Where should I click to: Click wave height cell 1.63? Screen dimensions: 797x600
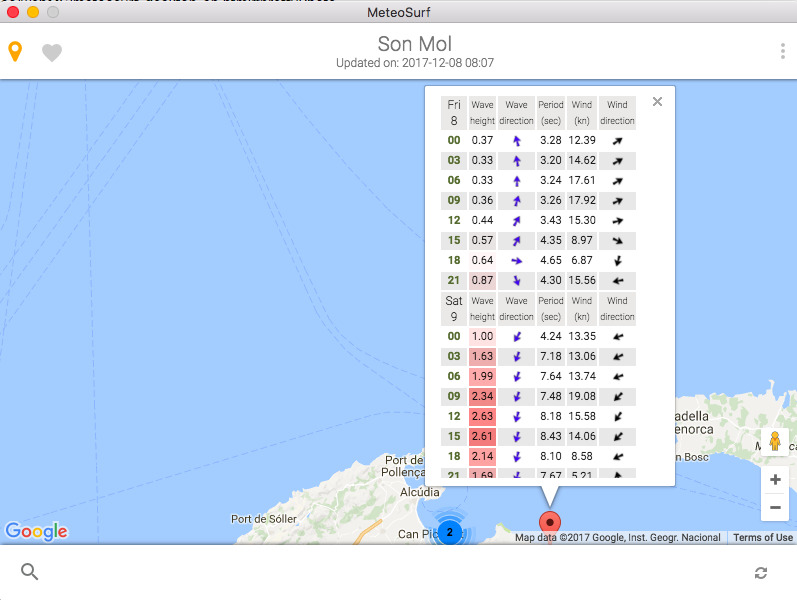coord(482,356)
